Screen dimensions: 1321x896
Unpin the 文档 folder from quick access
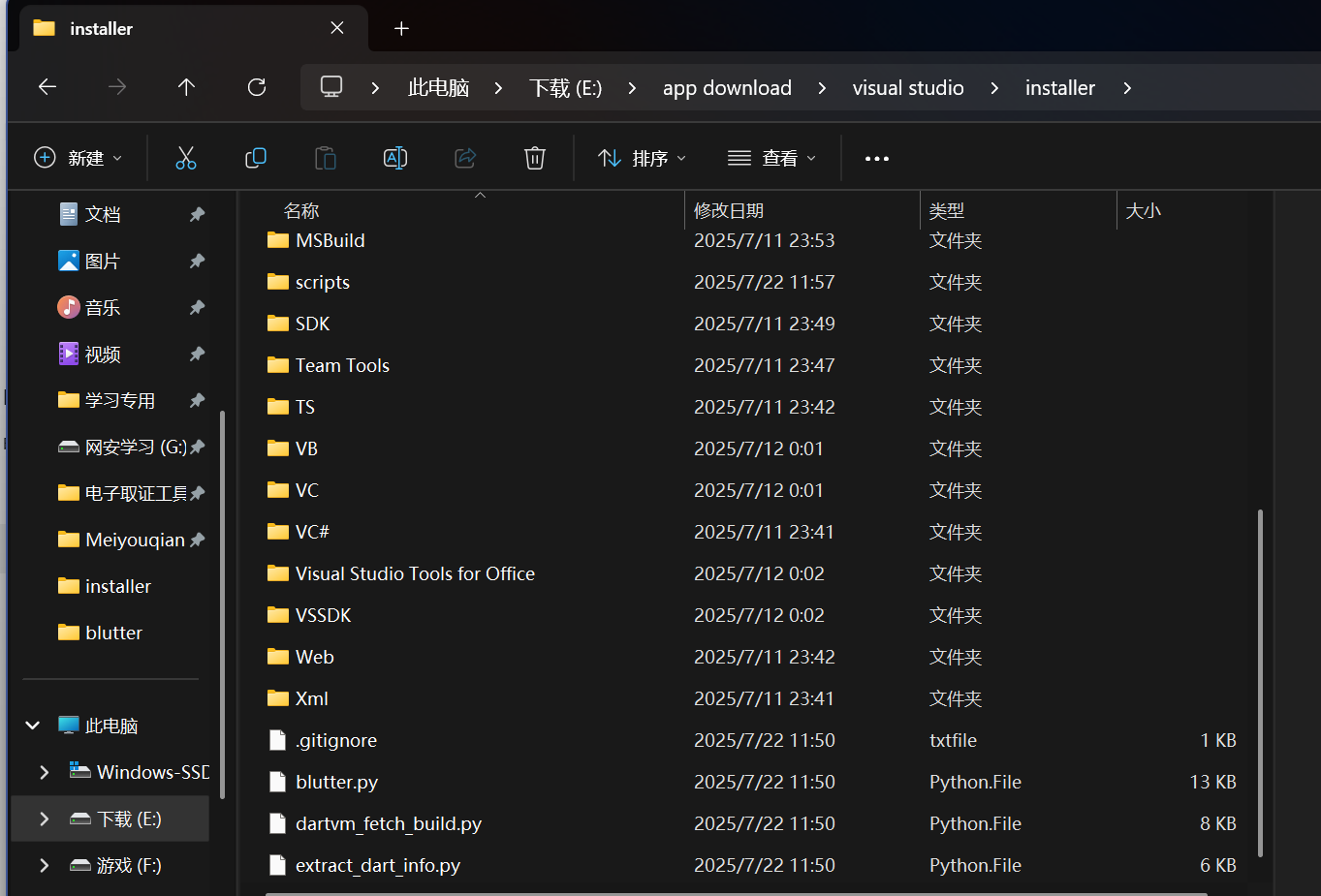198,214
